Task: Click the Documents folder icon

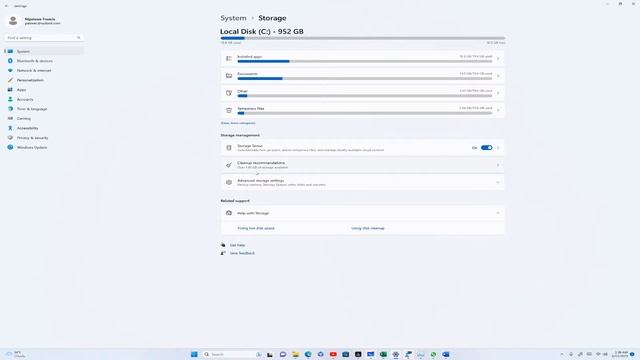Action: click(229, 76)
